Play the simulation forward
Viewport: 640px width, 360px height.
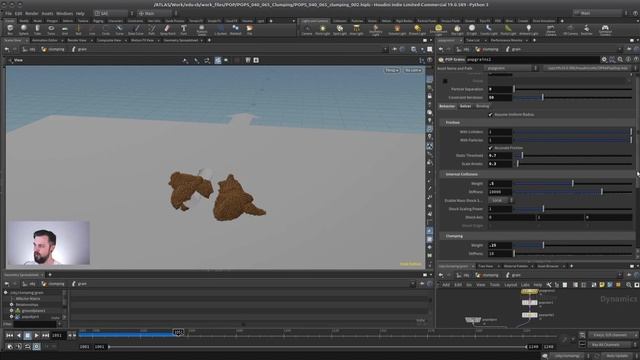36,336
